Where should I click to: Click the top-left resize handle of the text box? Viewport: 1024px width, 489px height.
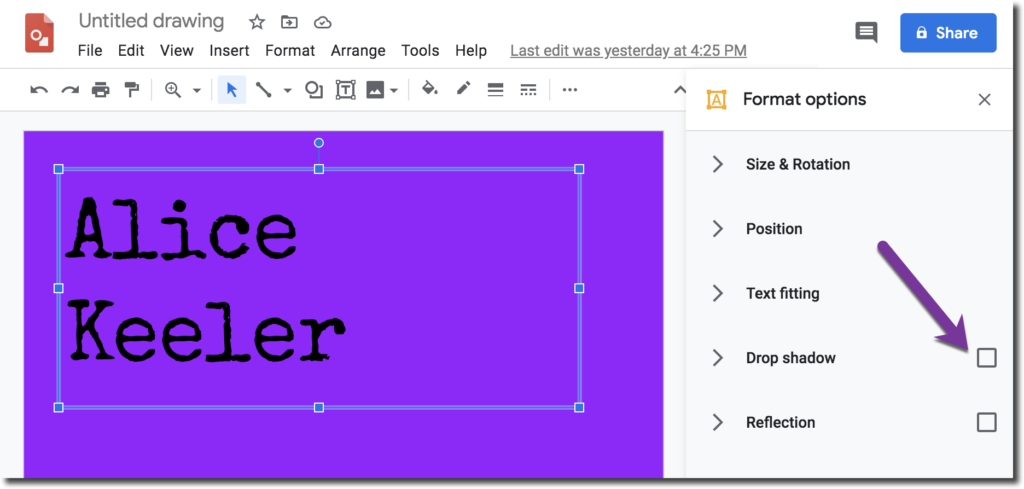pos(58,169)
